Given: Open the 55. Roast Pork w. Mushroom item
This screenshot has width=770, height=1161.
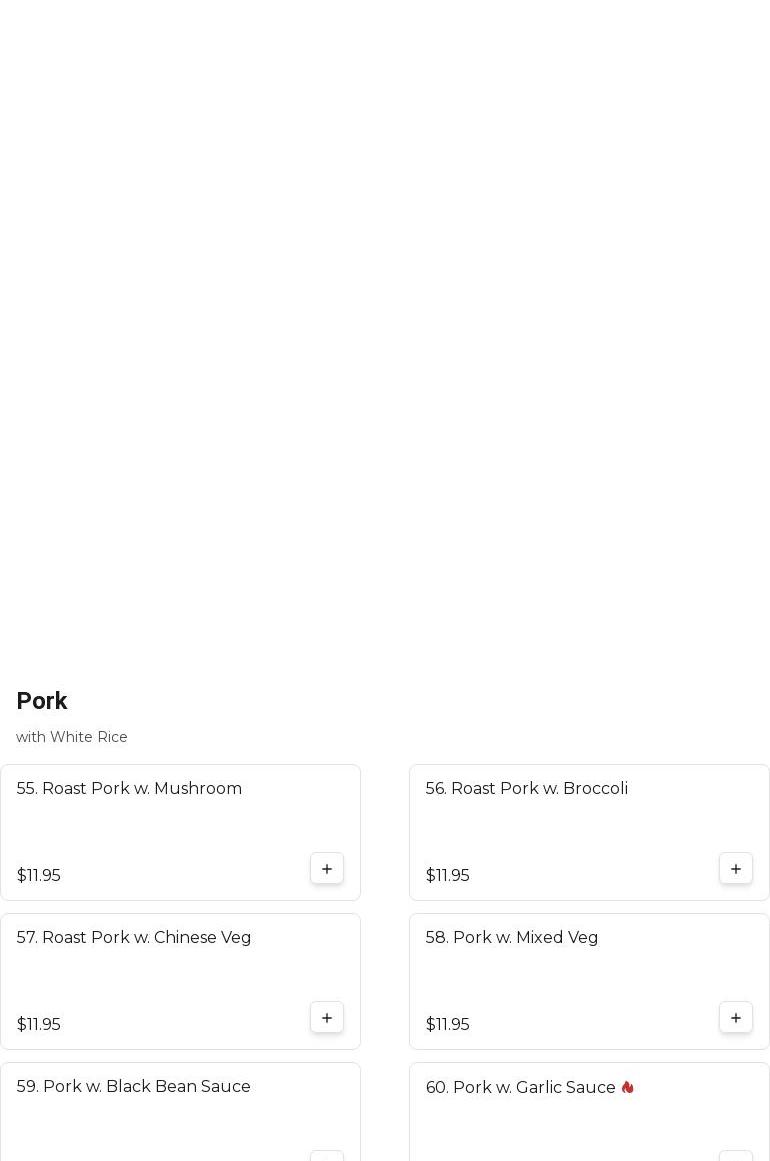Looking at the screenshot, I should (x=129, y=788).
